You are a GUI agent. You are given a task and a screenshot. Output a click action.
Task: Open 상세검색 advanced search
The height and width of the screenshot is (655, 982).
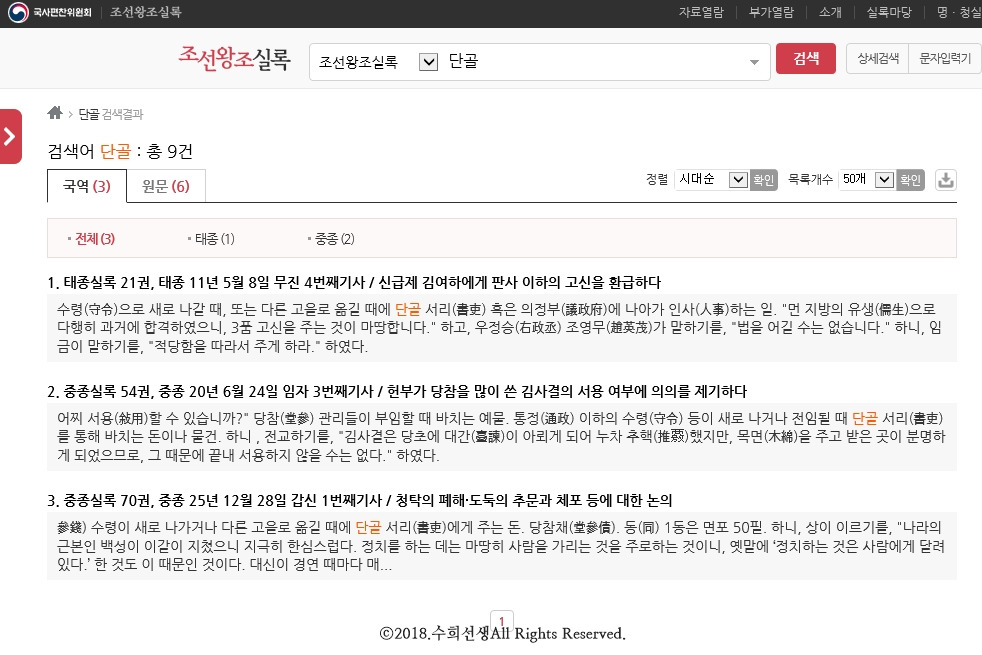876,58
